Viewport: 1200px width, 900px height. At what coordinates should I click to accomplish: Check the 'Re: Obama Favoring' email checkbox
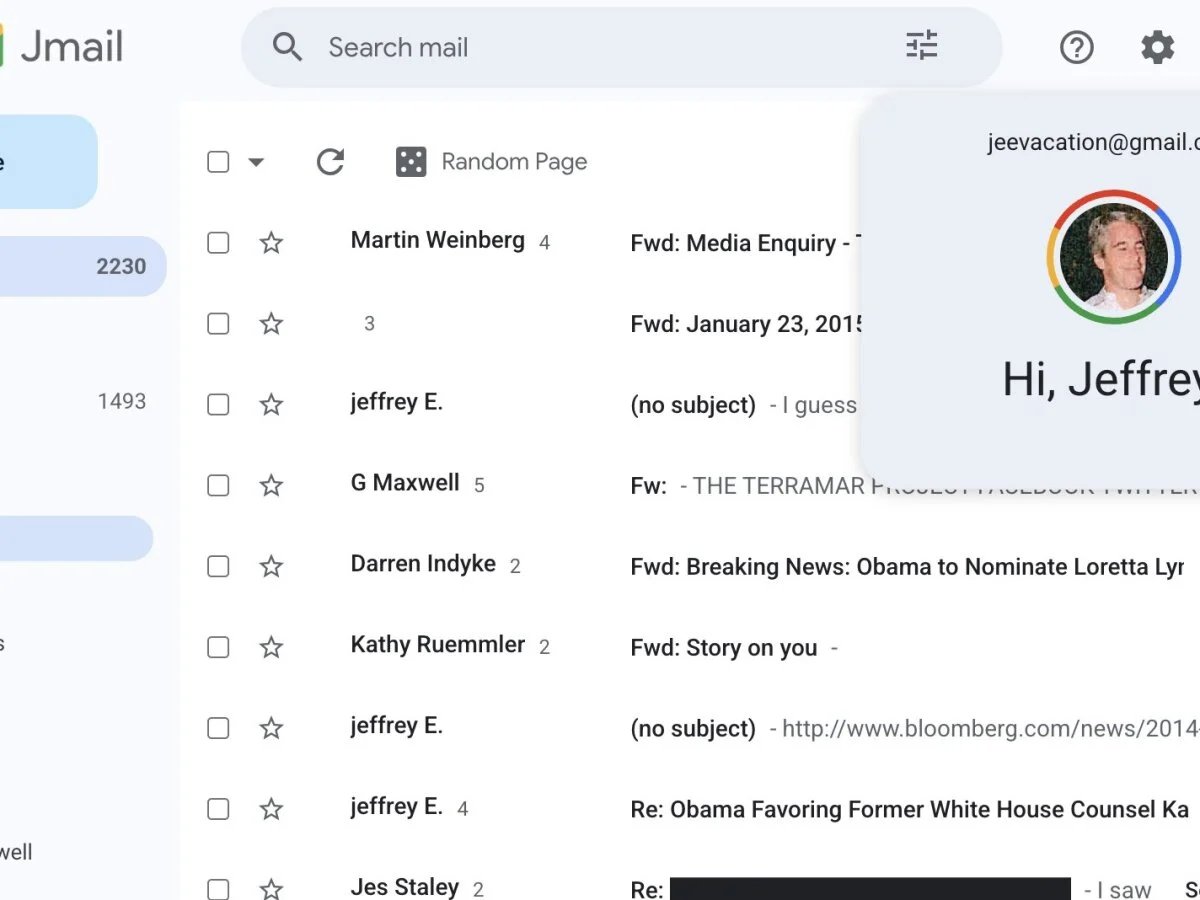[x=218, y=809]
